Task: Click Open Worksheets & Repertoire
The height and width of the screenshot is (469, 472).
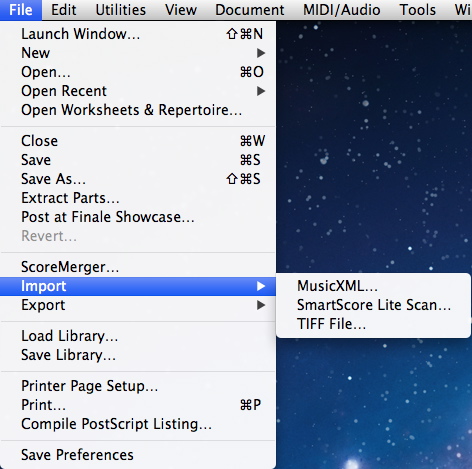Action: pyautogui.click(x=138, y=110)
